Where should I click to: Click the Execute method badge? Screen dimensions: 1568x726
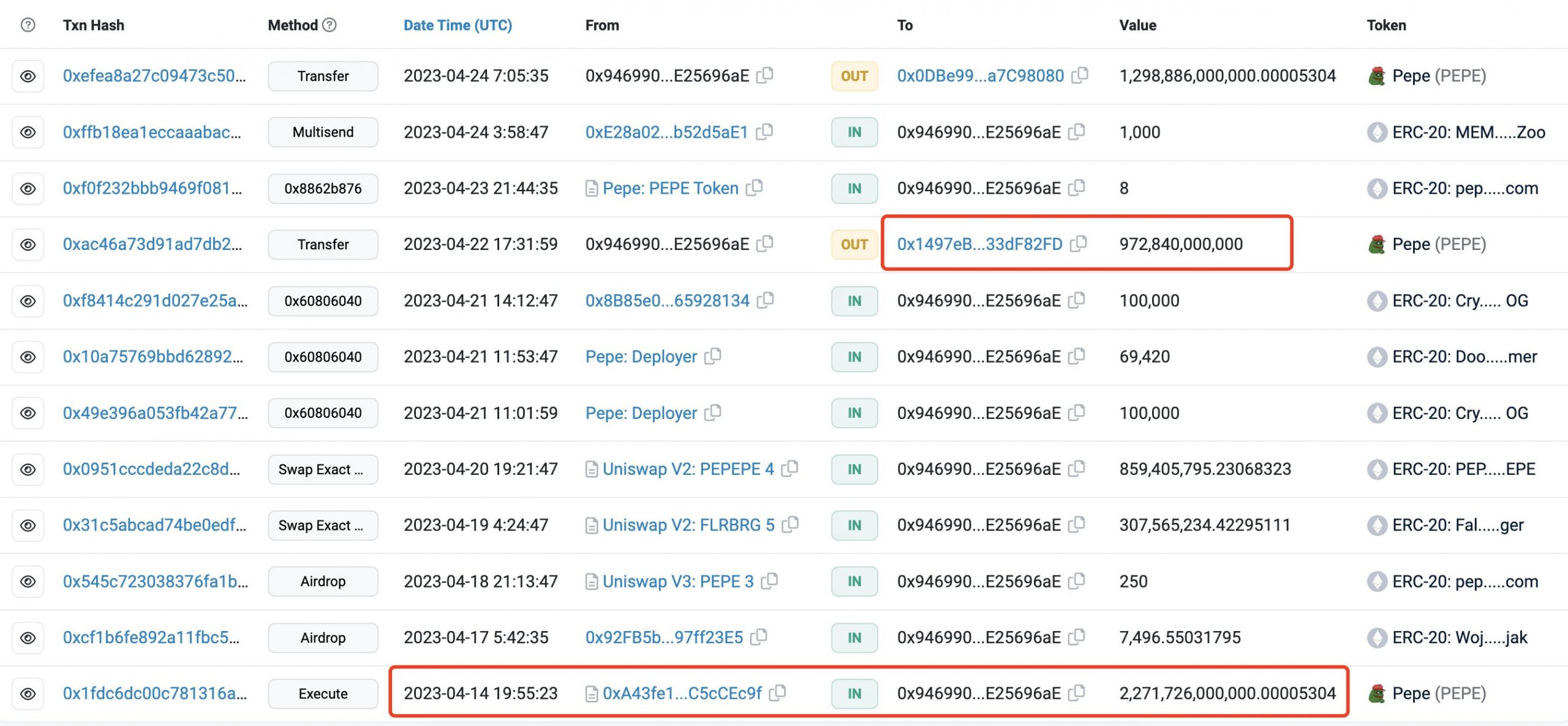[x=323, y=694]
